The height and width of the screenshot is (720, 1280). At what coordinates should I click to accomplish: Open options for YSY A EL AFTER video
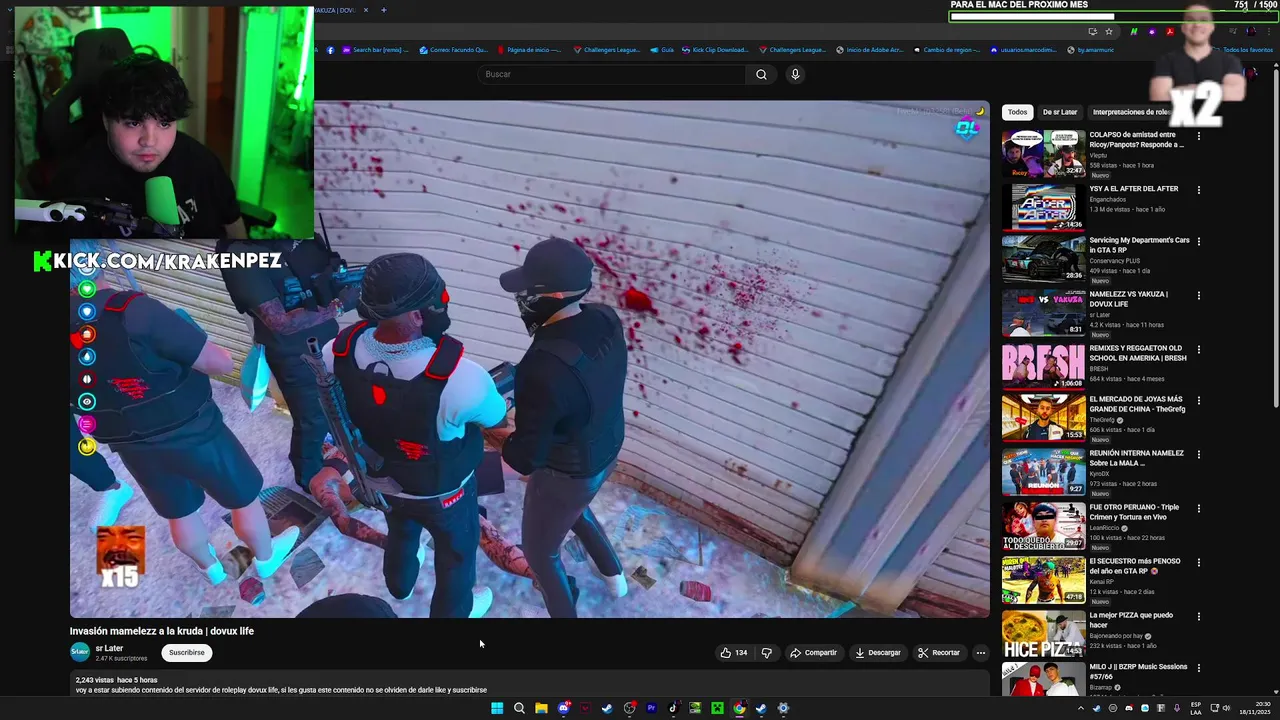pos(1199,190)
